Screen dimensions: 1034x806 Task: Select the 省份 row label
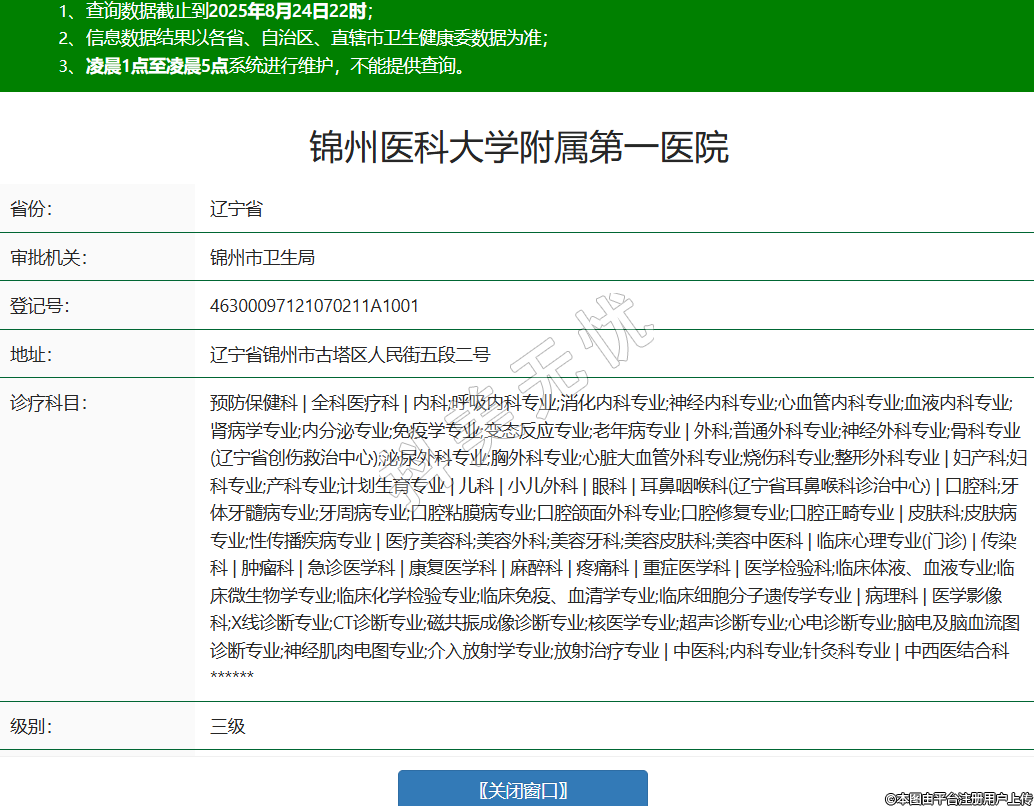[x=31, y=209]
